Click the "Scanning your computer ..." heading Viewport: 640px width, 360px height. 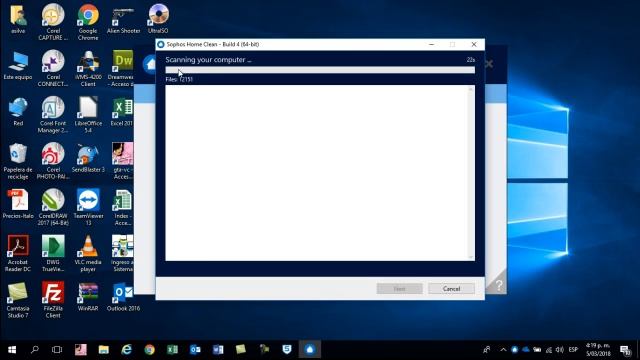[208, 60]
